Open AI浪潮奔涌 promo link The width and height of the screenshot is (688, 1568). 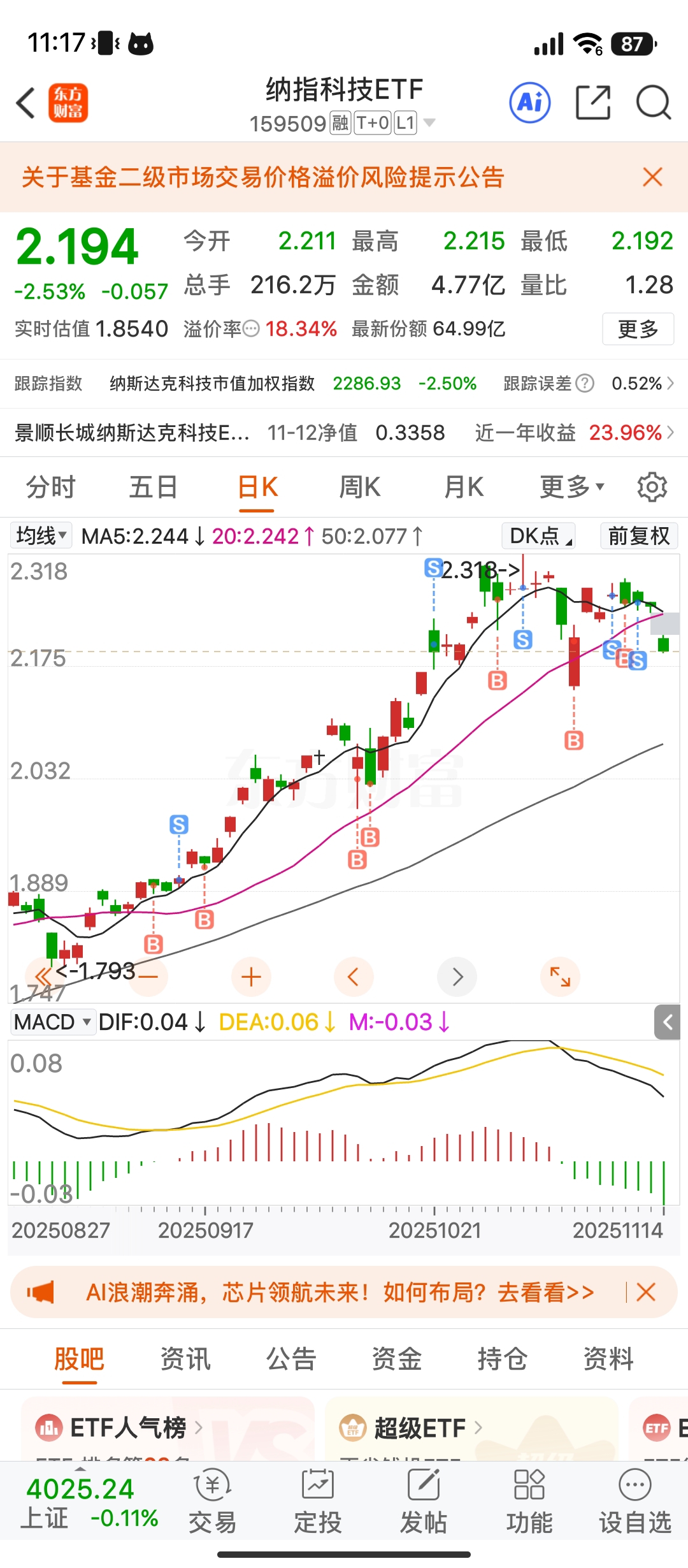pyautogui.click(x=340, y=1292)
